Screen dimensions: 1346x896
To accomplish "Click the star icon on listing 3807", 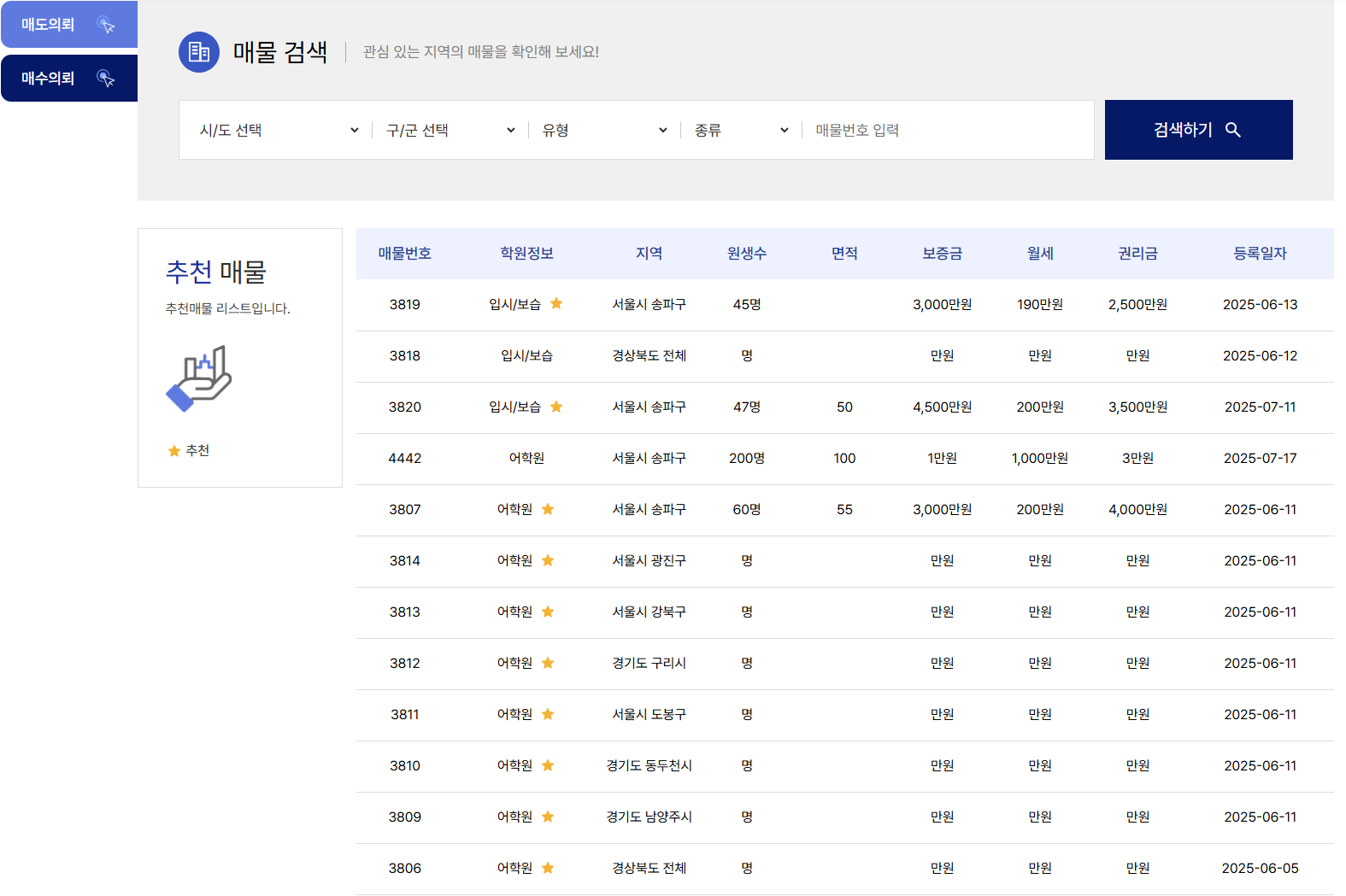I will tap(548, 509).
